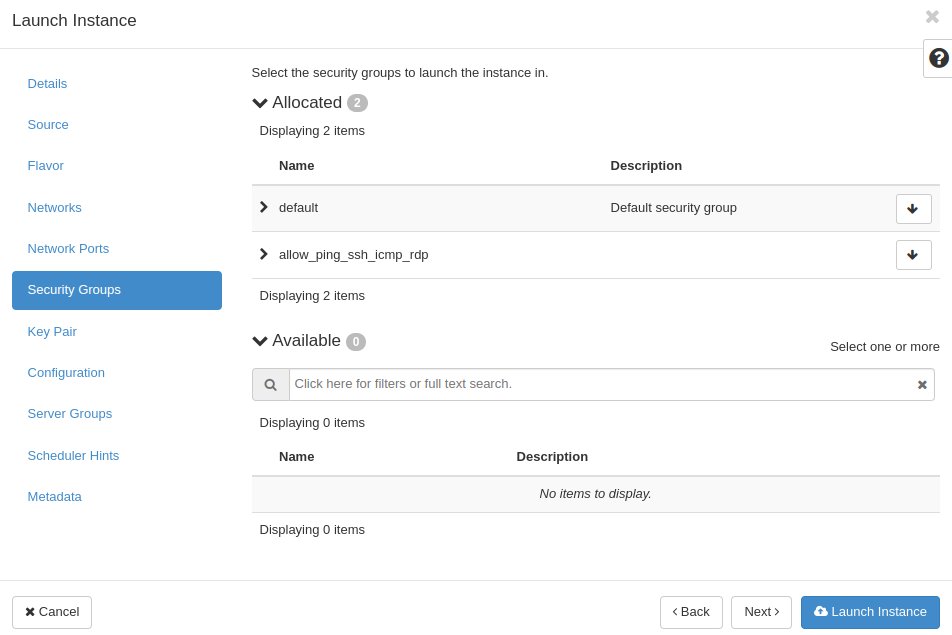Clear the filter search field
This screenshot has width=952, height=635.
[922, 385]
